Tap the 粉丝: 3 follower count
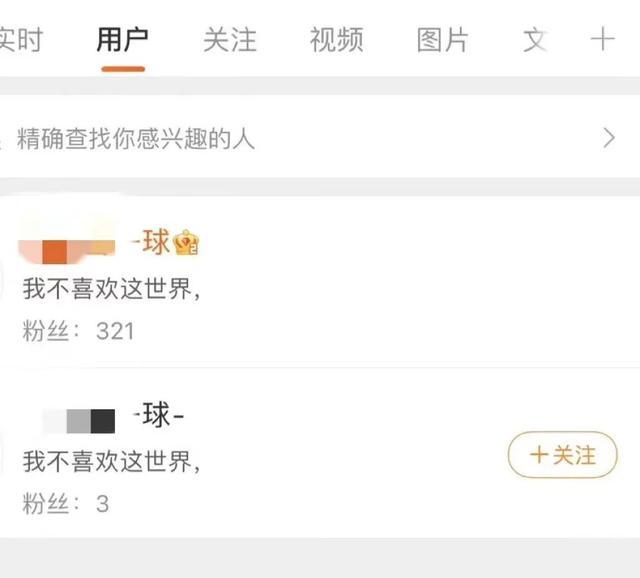 pyautogui.click(x=66, y=503)
